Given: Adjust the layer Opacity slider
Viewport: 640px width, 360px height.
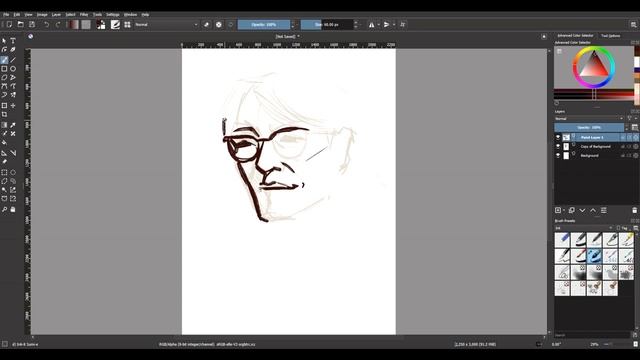Looking at the screenshot, I should pos(589,127).
